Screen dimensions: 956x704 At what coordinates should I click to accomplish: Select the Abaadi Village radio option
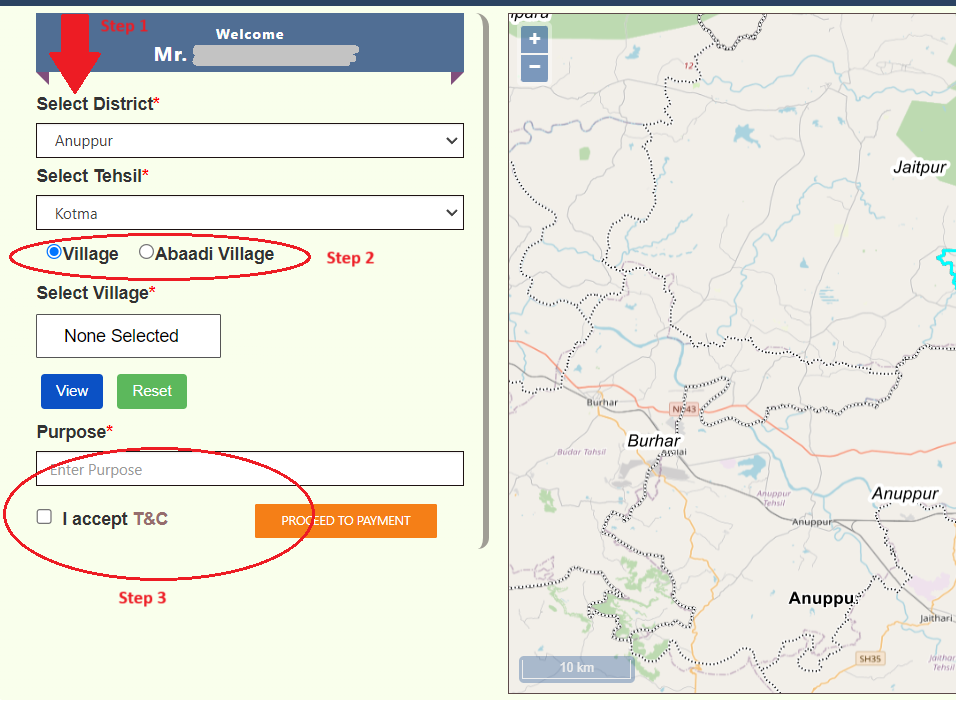(x=147, y=253)
